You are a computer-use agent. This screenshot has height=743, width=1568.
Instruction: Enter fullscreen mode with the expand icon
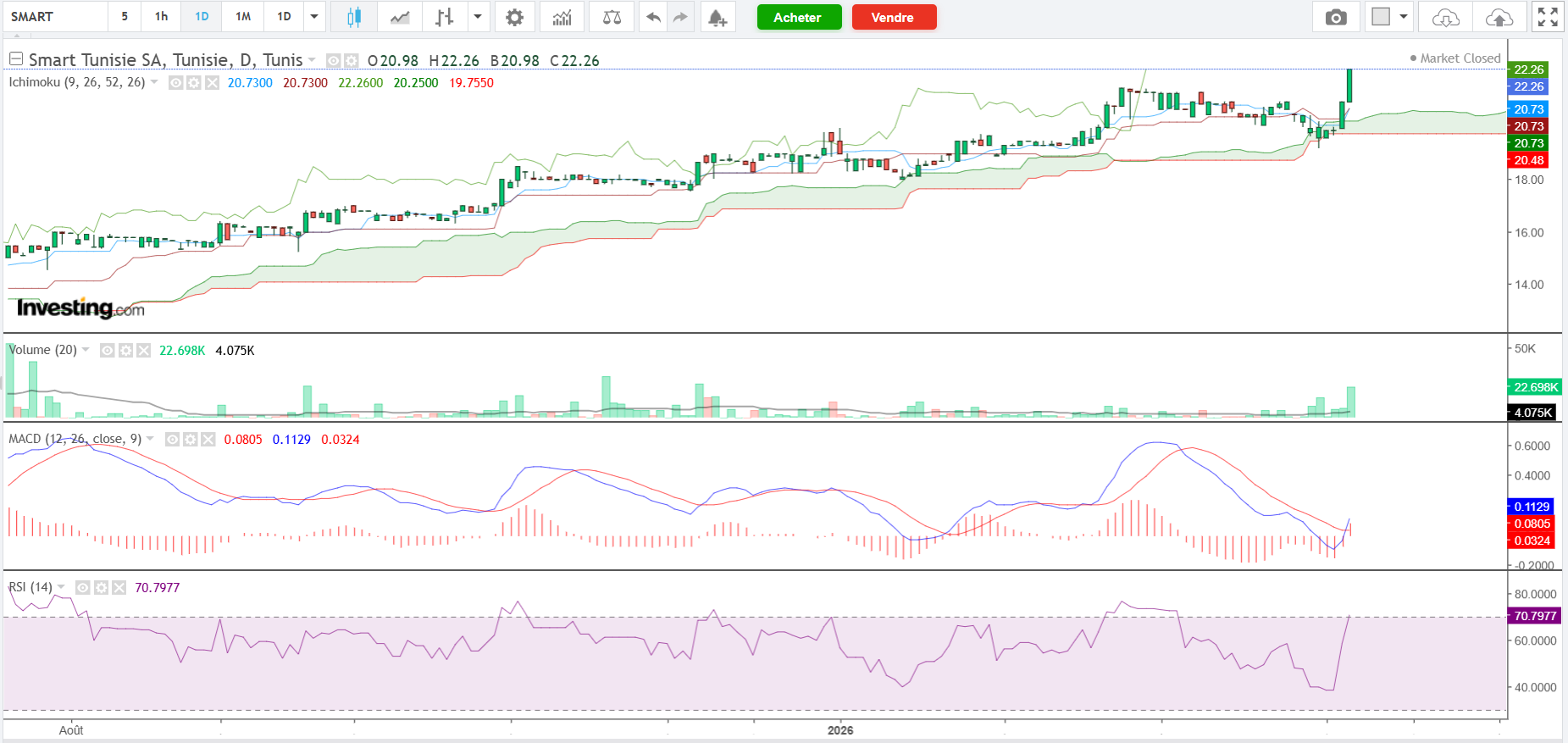1548,17
